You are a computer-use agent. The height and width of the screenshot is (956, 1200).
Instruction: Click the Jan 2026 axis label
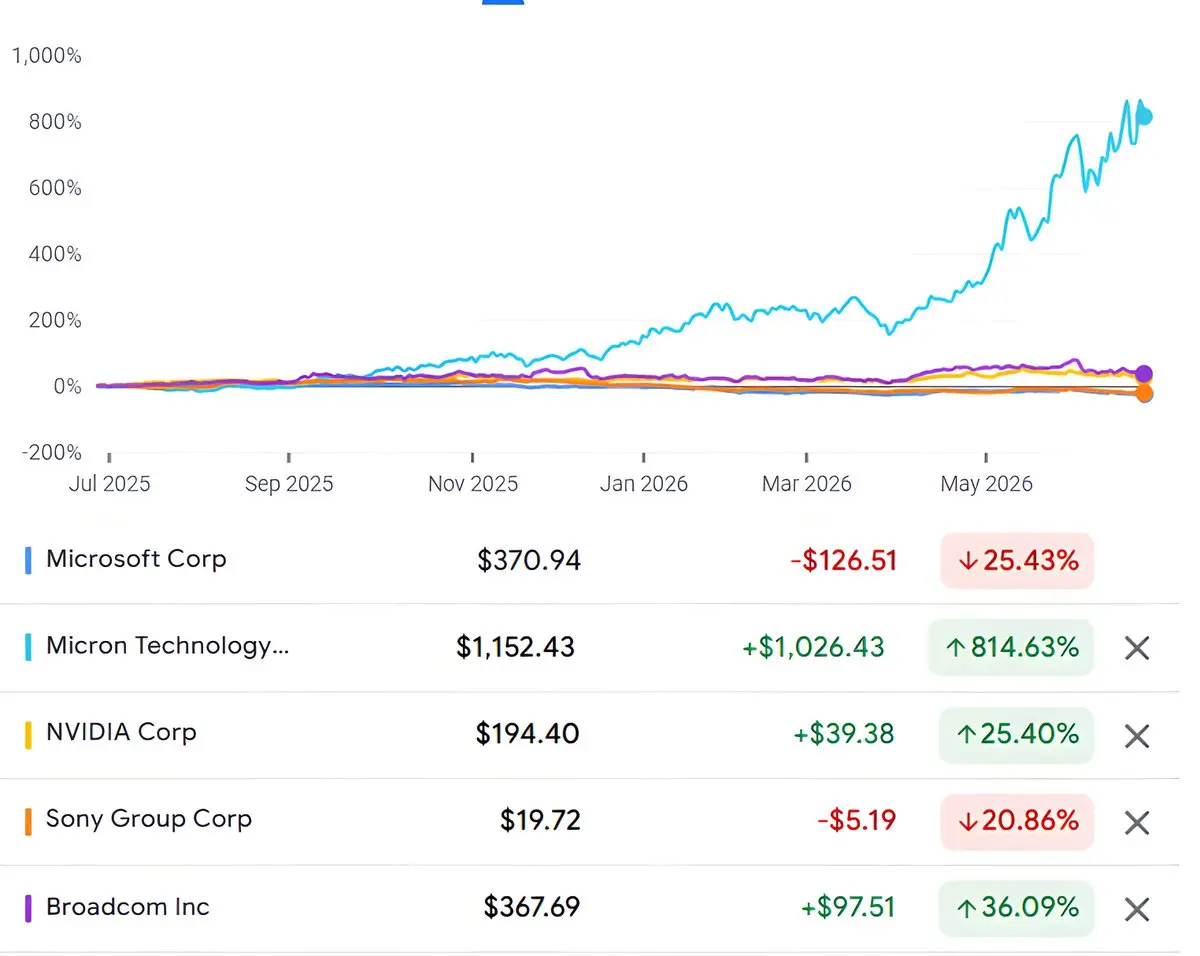[644, 485]
